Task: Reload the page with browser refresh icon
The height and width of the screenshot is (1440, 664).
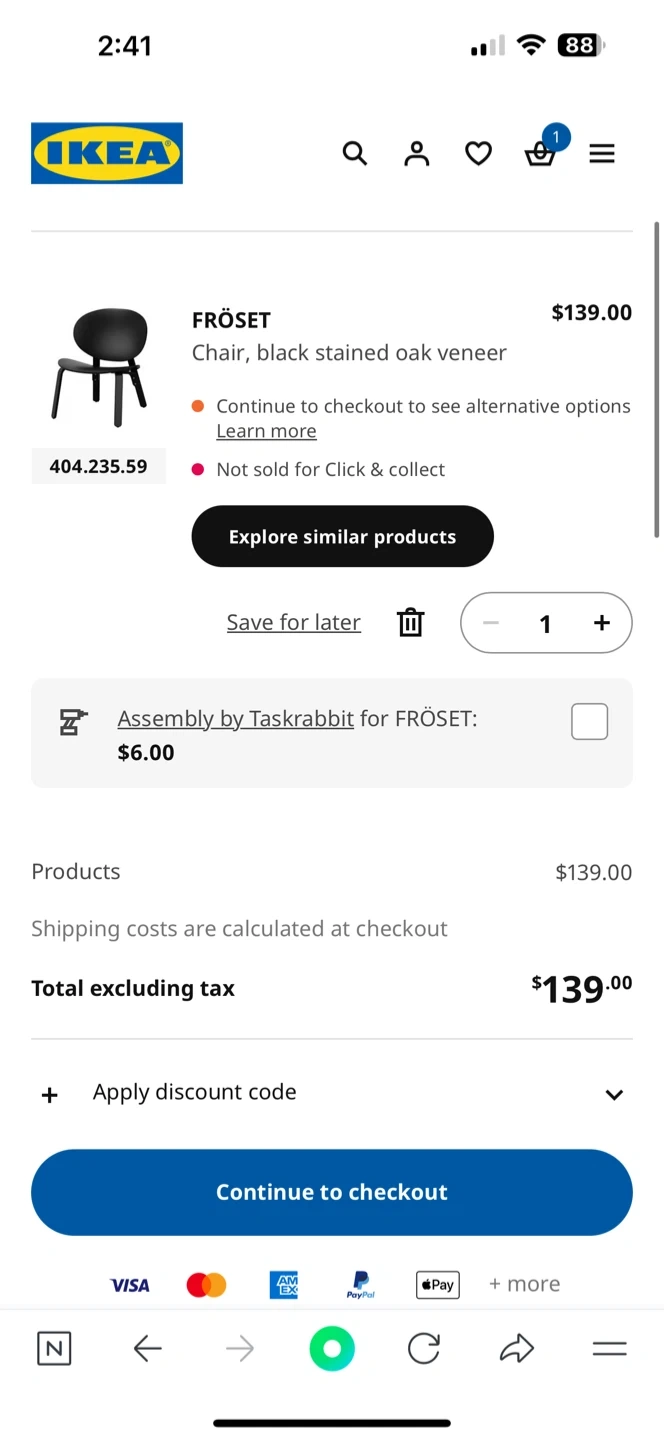Action: click(x=424, y=1349)
